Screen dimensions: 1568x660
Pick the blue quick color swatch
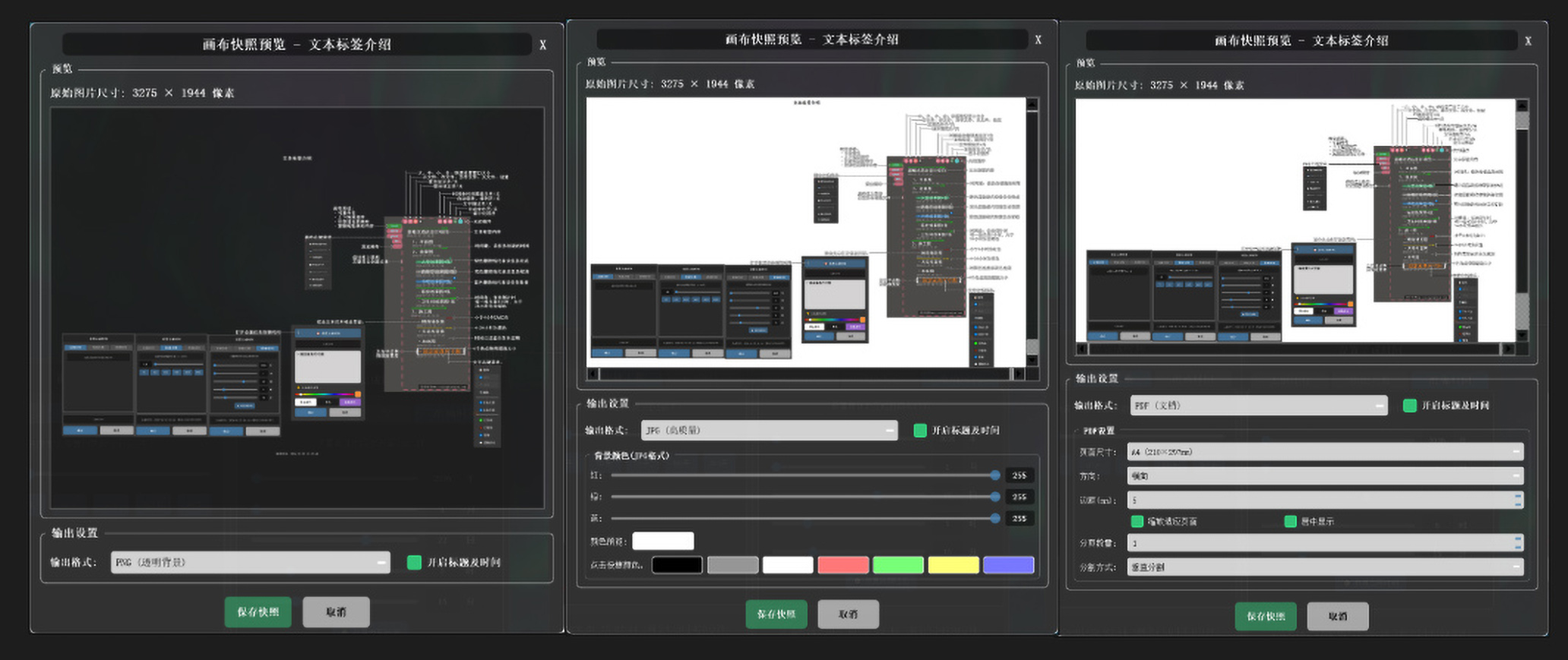pos(1009,565)
